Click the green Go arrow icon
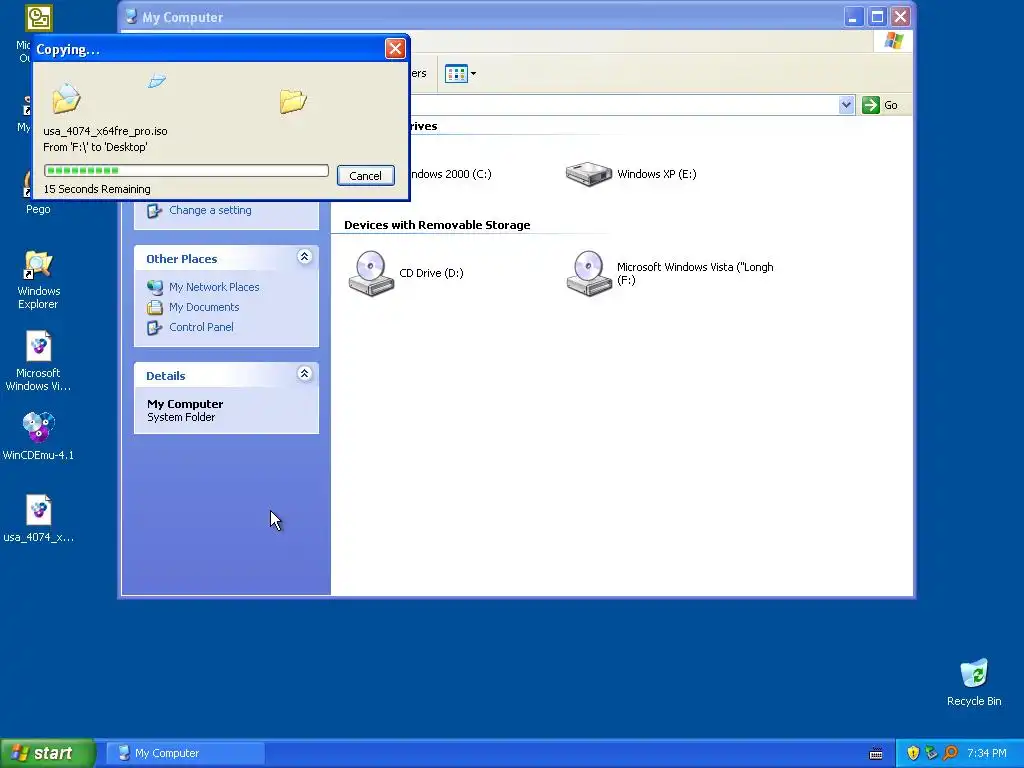This screenshot has width=1024, height=768. pos(871,105)
